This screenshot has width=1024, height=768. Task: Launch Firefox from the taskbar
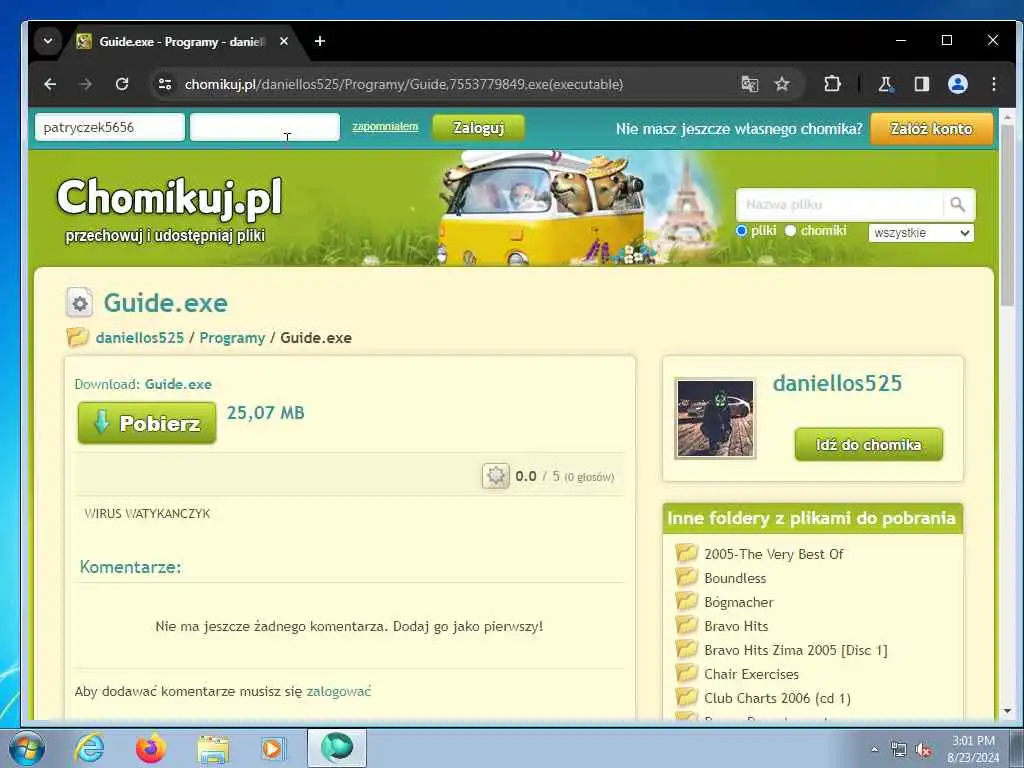(x=150, y=748)
